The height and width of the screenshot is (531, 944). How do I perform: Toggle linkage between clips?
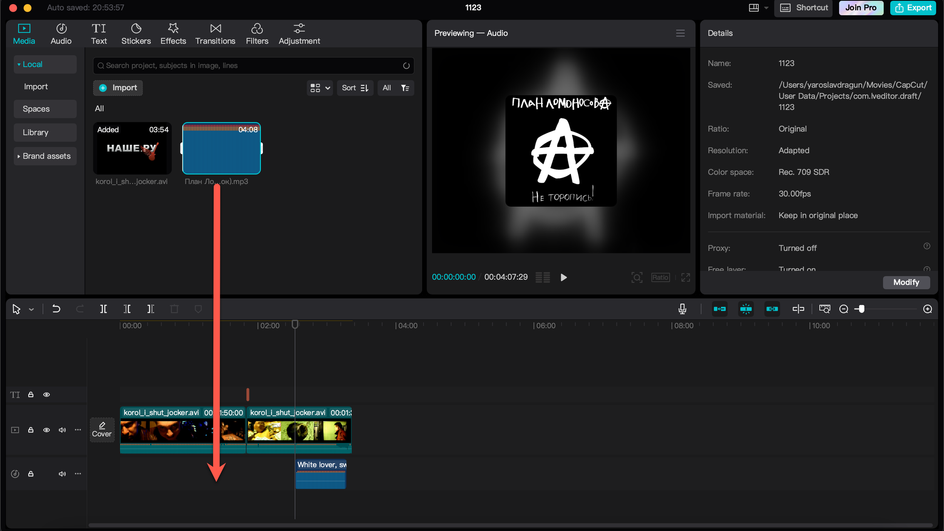pyautogui.click(x=772, y=309)
